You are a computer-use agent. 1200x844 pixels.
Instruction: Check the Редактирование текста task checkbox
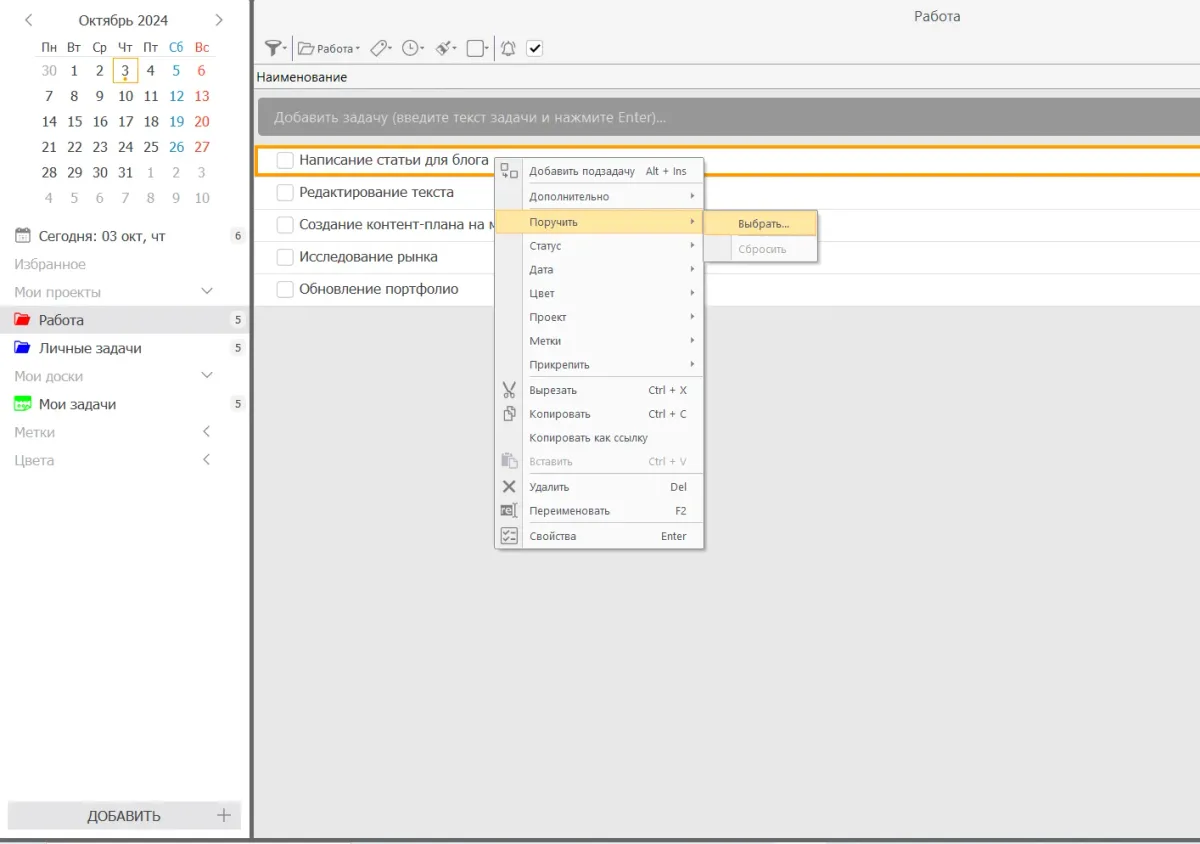(285, 192)
